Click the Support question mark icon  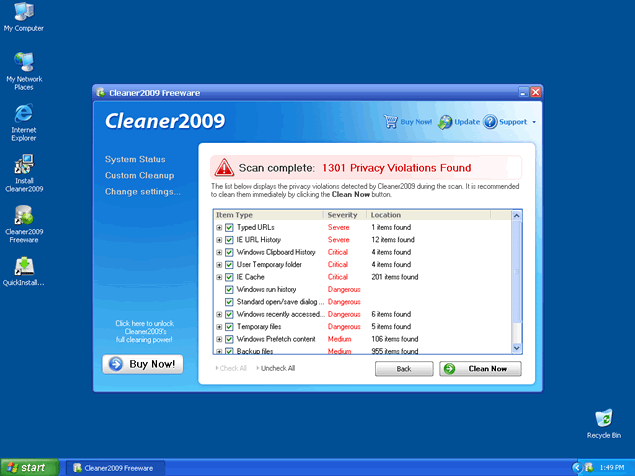pyautogui.click(x=490, y=122)
